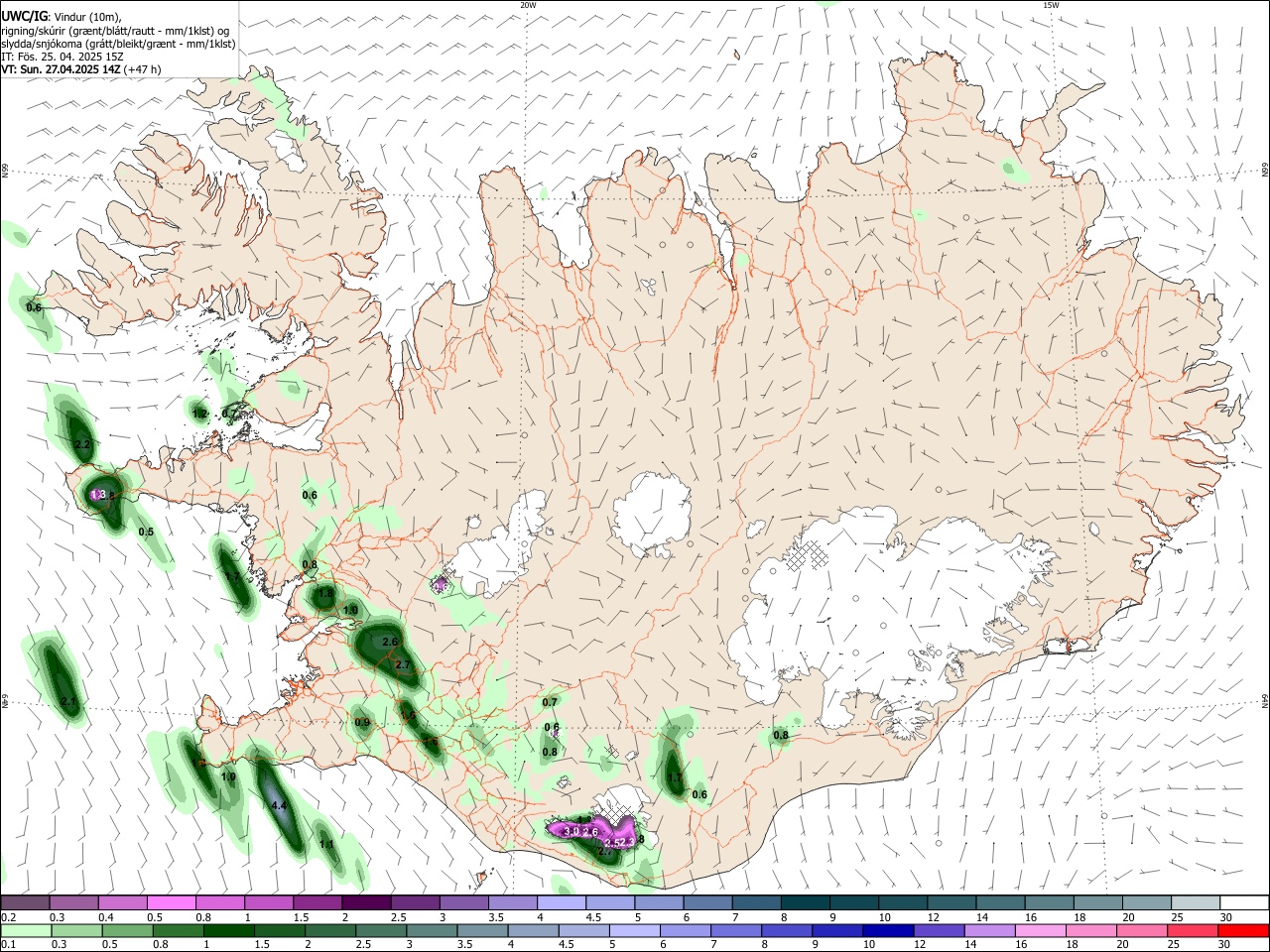The width and height of the screenshot is (1270, 952).
Task: Click the '1.8' precipitation value on the map
Action: (x=324, y=594)
